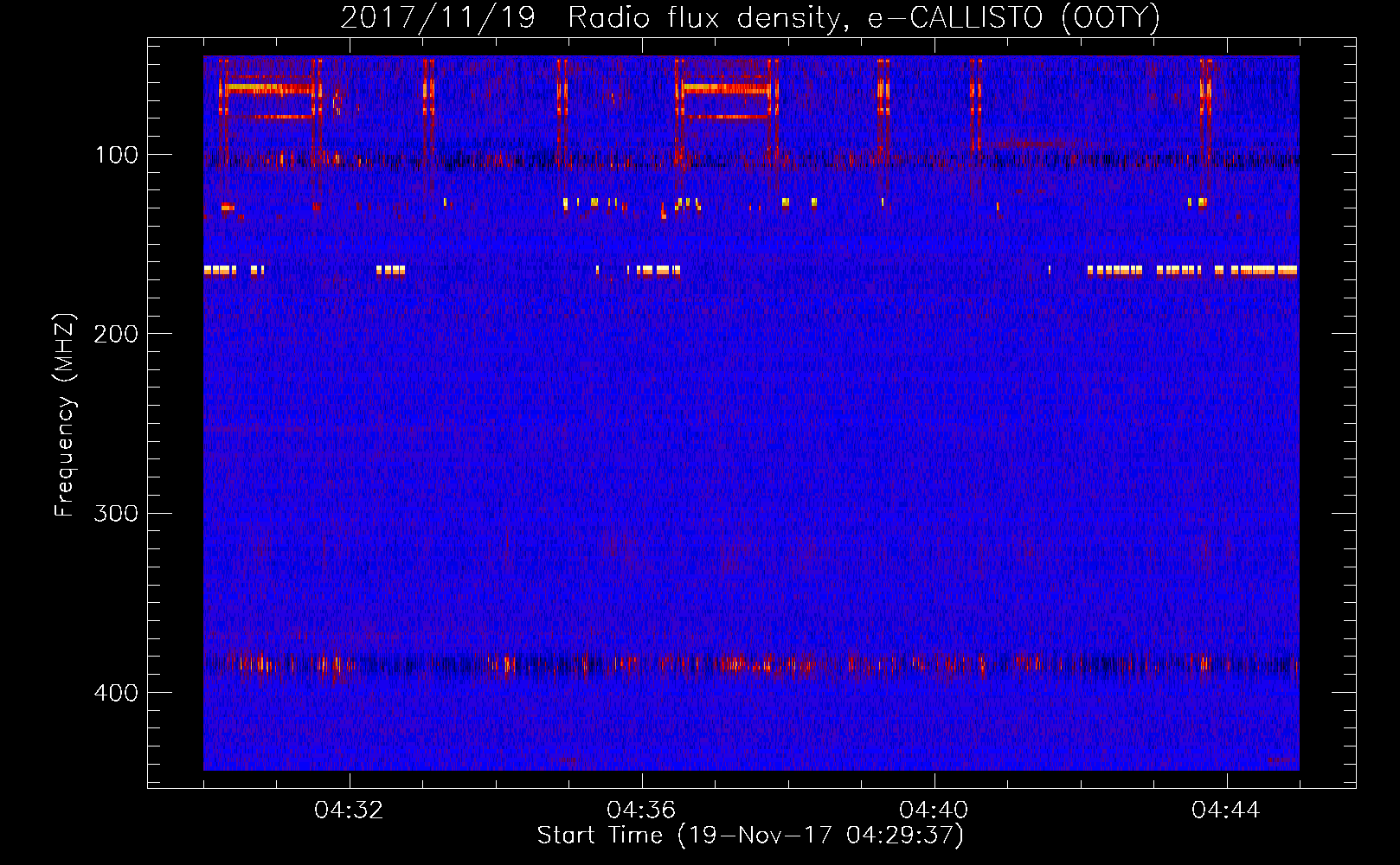
Task: Click the '04:44' time tick label
Action: point(1226,811)
